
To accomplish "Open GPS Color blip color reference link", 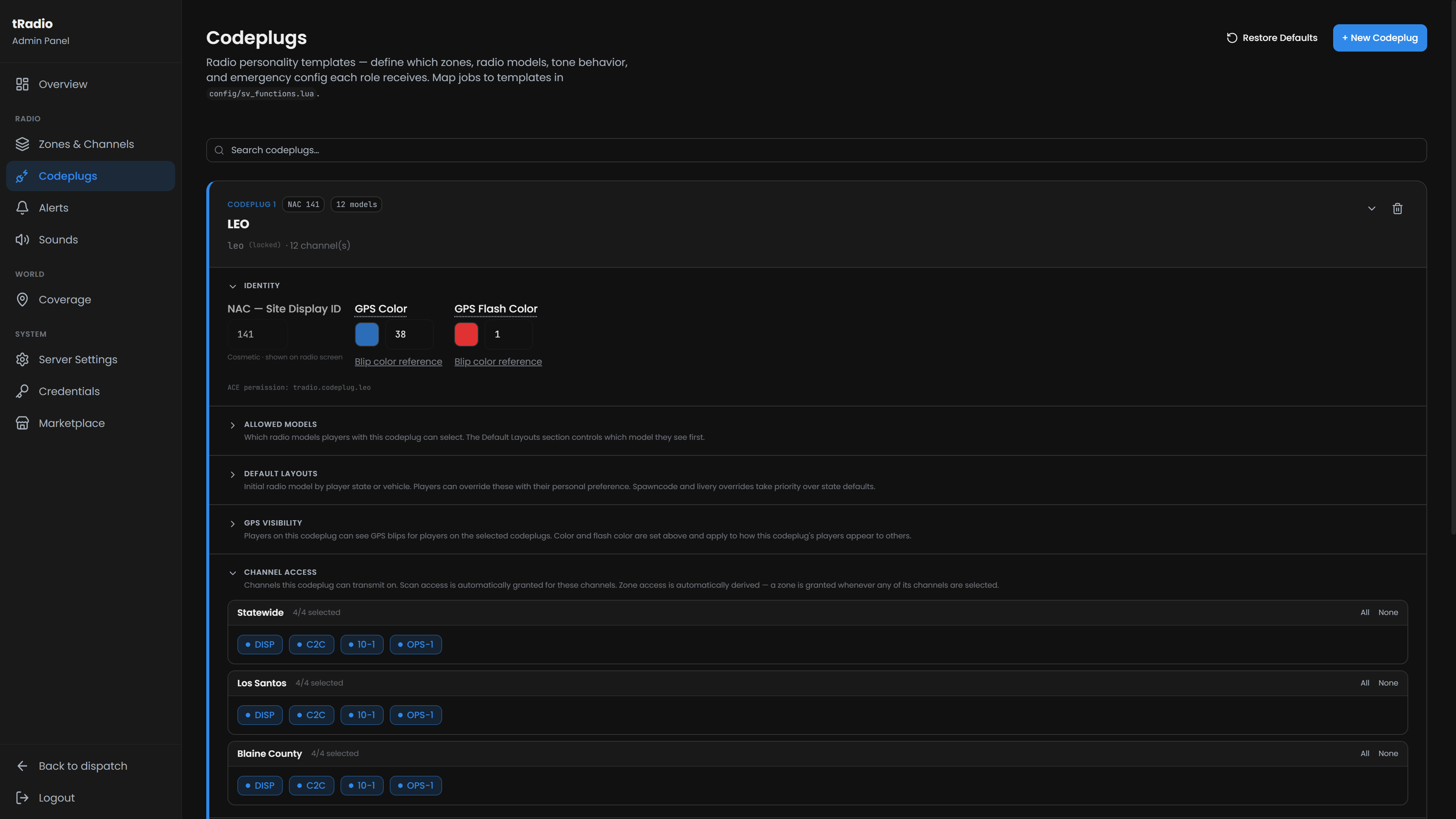I will tap(399, 362).
